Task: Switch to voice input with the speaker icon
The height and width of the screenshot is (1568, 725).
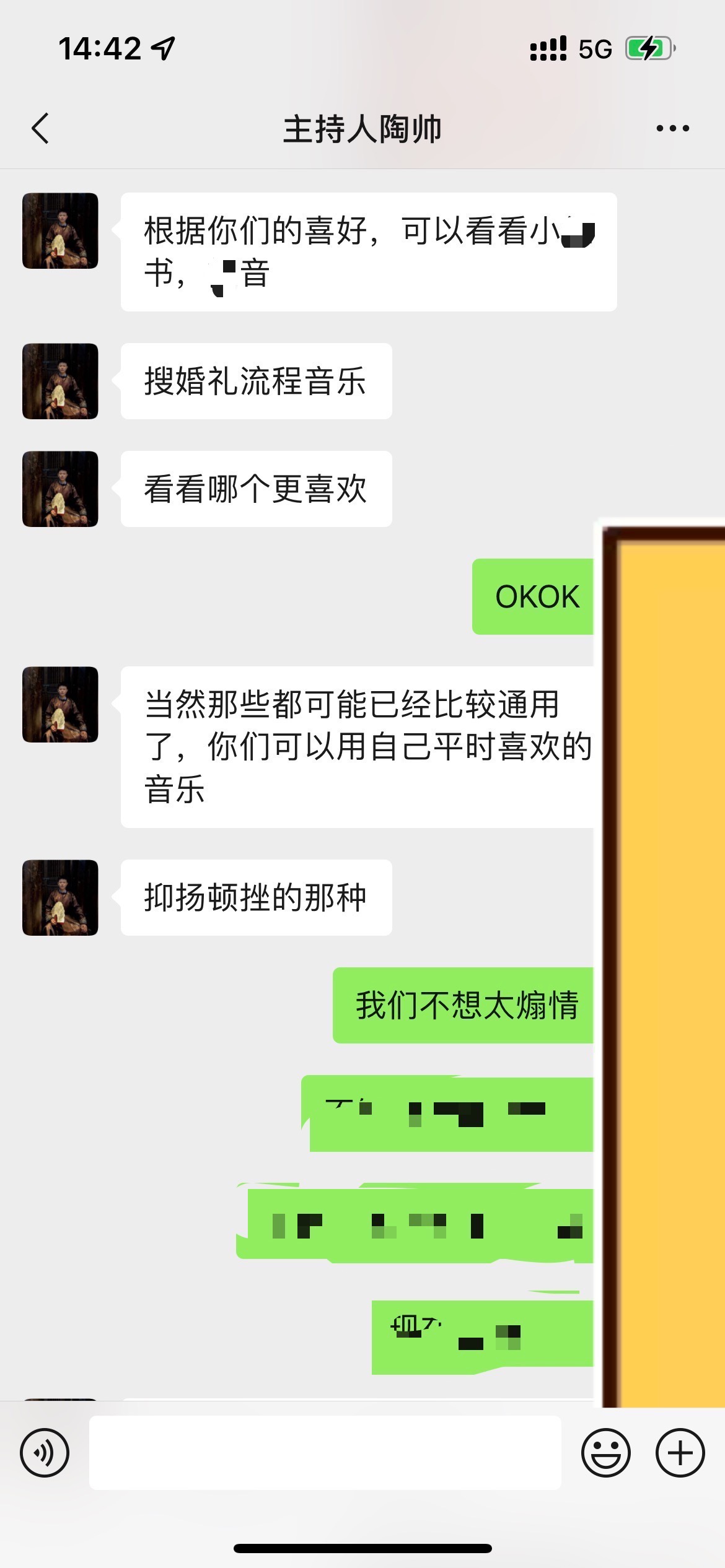Action: (x=45, y=1452)
